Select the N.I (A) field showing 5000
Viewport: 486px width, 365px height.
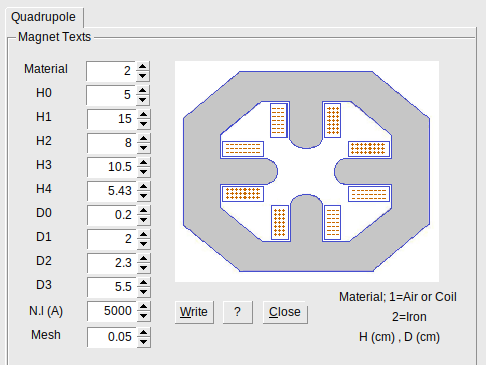coord(112,311)
